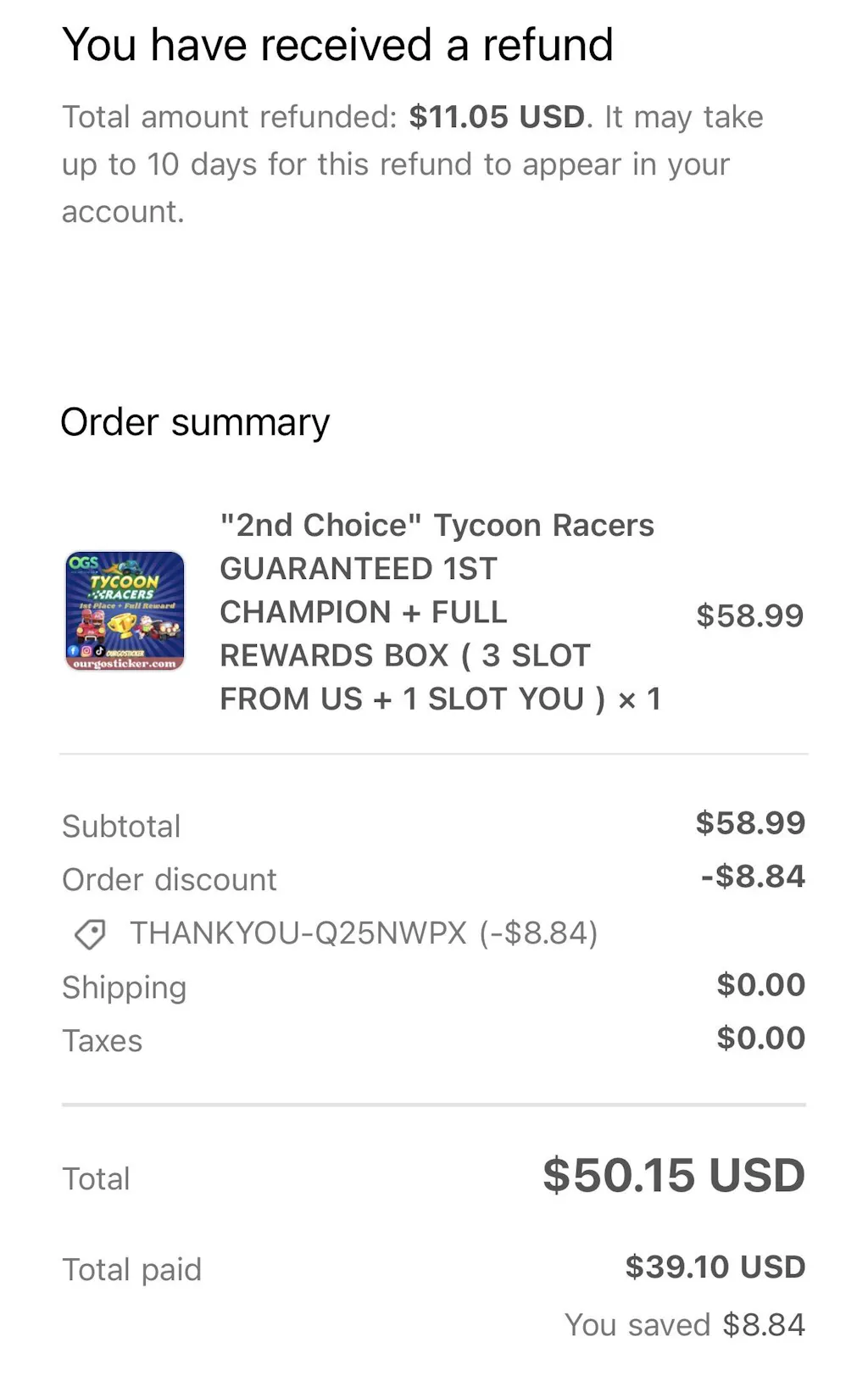Click the Order discount amount -$8.84

(753, 877)
